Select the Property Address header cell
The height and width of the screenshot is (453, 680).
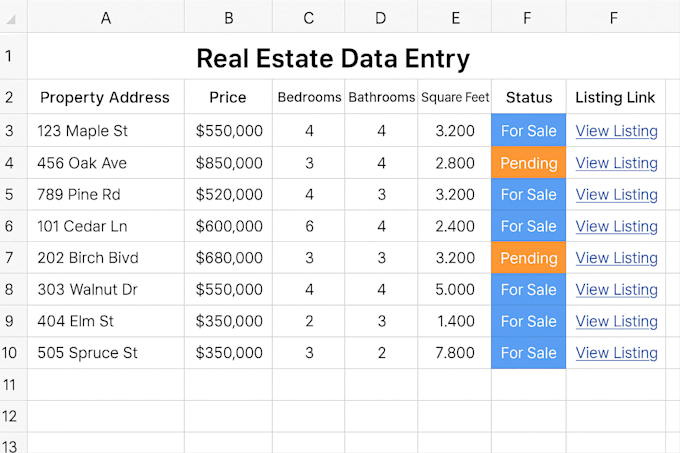106,97
